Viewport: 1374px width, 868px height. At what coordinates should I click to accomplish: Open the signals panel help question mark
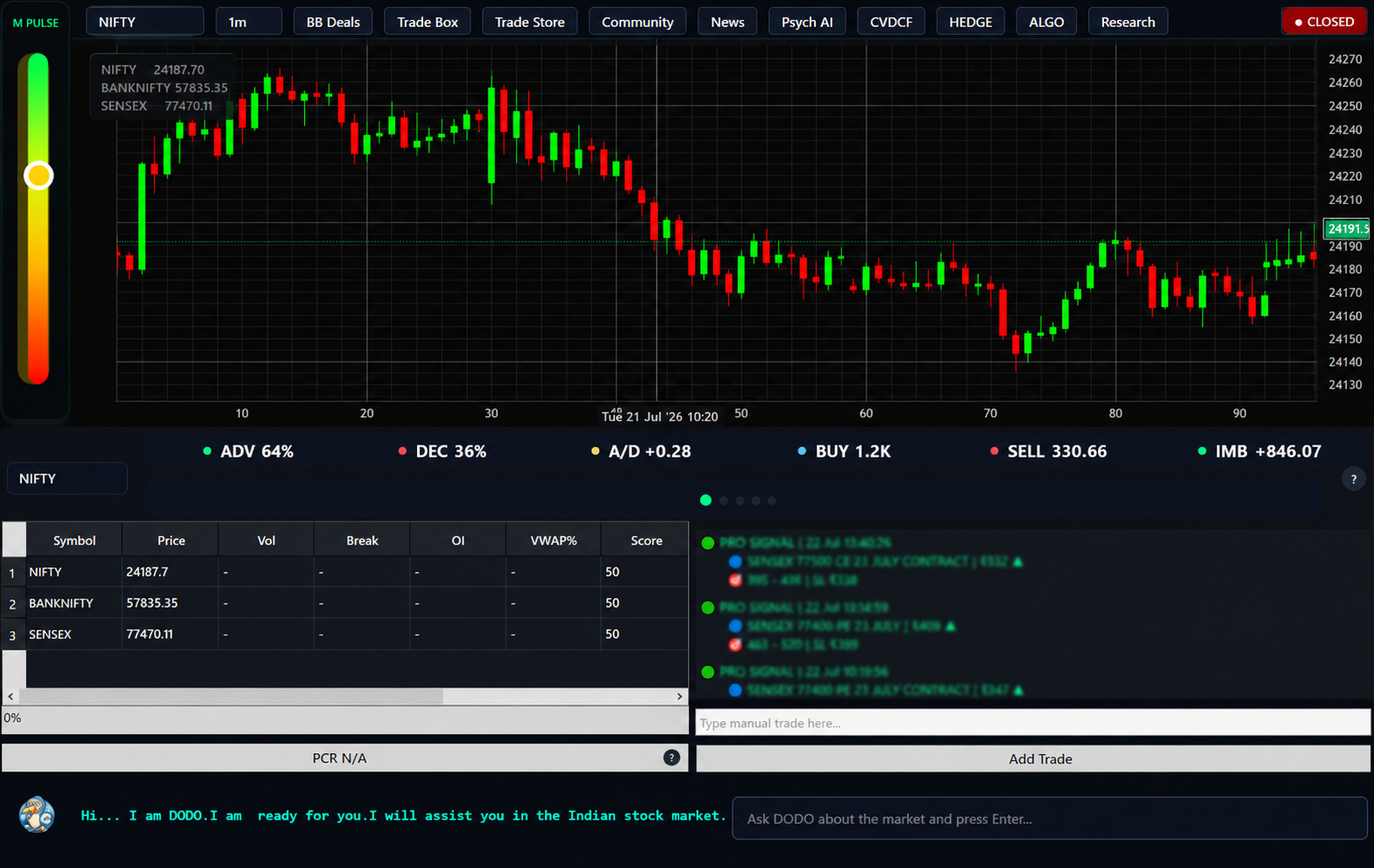1353,479
